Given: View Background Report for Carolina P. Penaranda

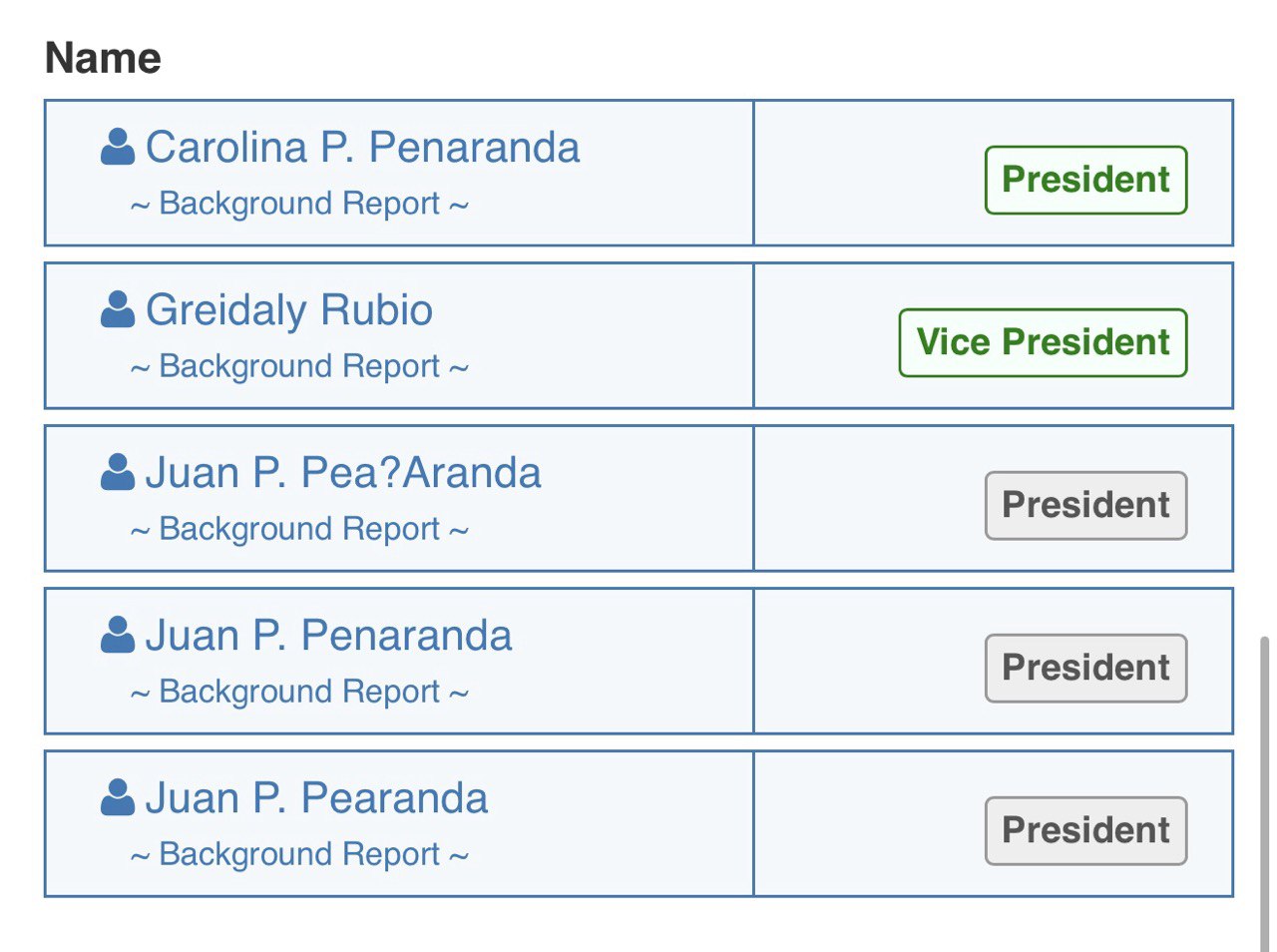Looking at the screenshot, I should tap(299, 204).
